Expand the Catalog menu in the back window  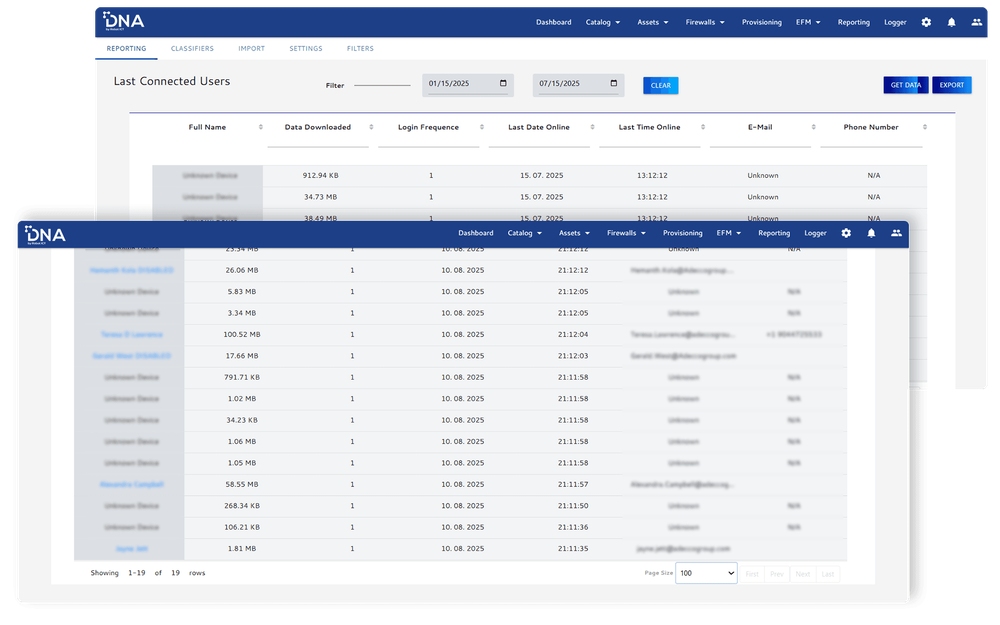(x=603, y=22)
